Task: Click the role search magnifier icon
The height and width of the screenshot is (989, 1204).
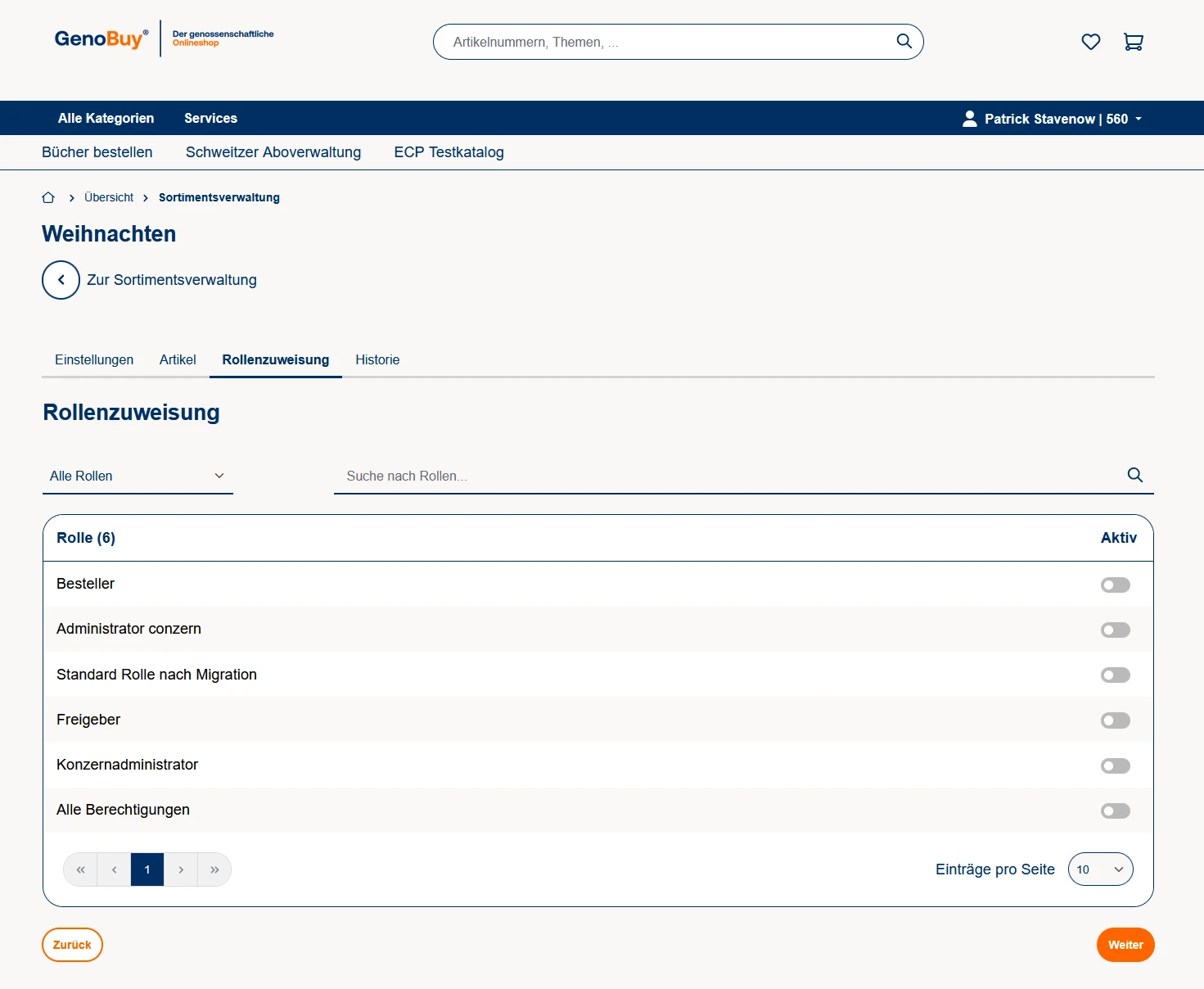Action: [1134, 475]
